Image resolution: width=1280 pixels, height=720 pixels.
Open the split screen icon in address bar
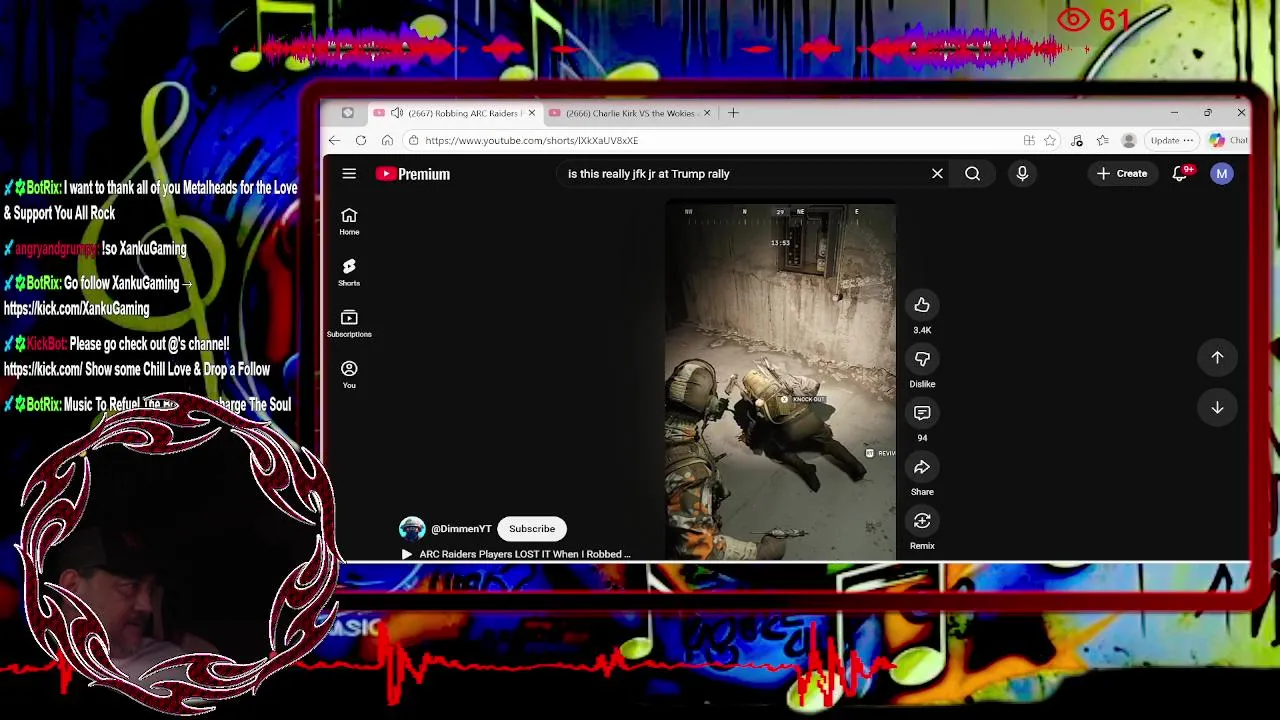tap(1029, 141)
